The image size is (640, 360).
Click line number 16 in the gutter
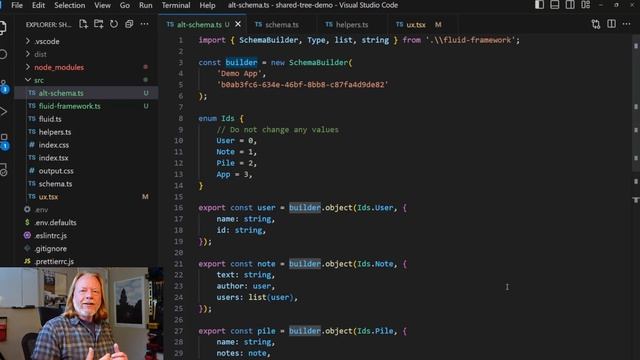[178, 208]
